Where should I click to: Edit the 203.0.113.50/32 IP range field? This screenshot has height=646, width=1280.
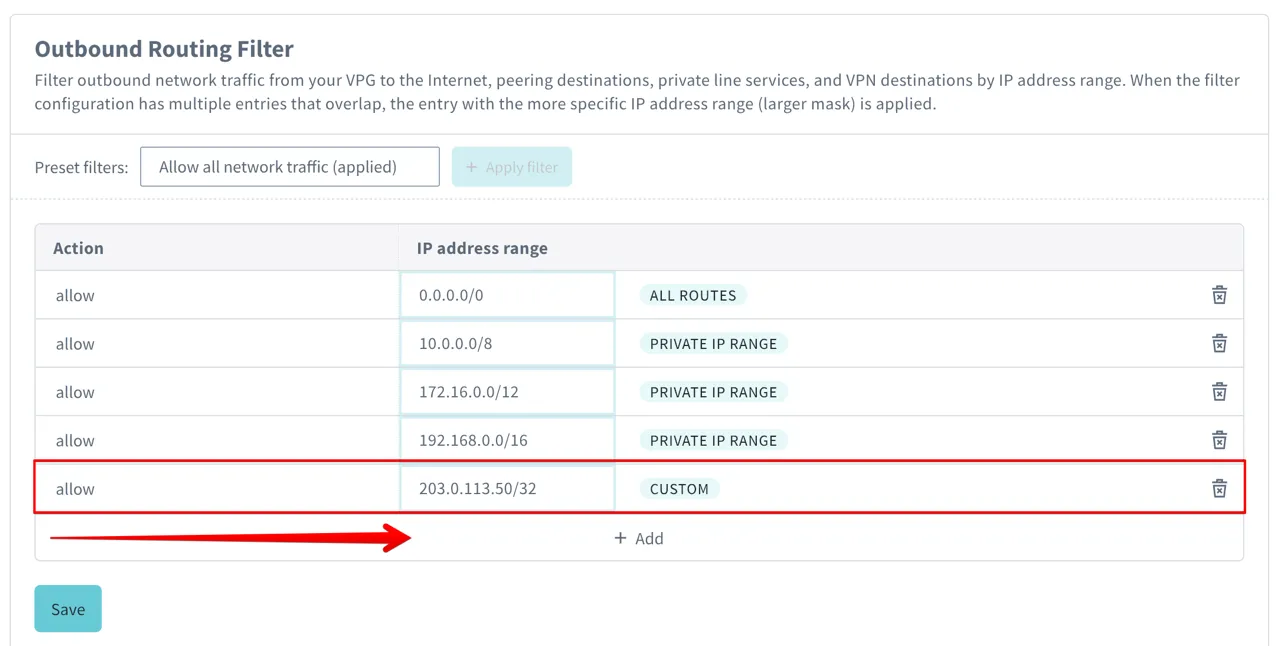click(507, 489)
